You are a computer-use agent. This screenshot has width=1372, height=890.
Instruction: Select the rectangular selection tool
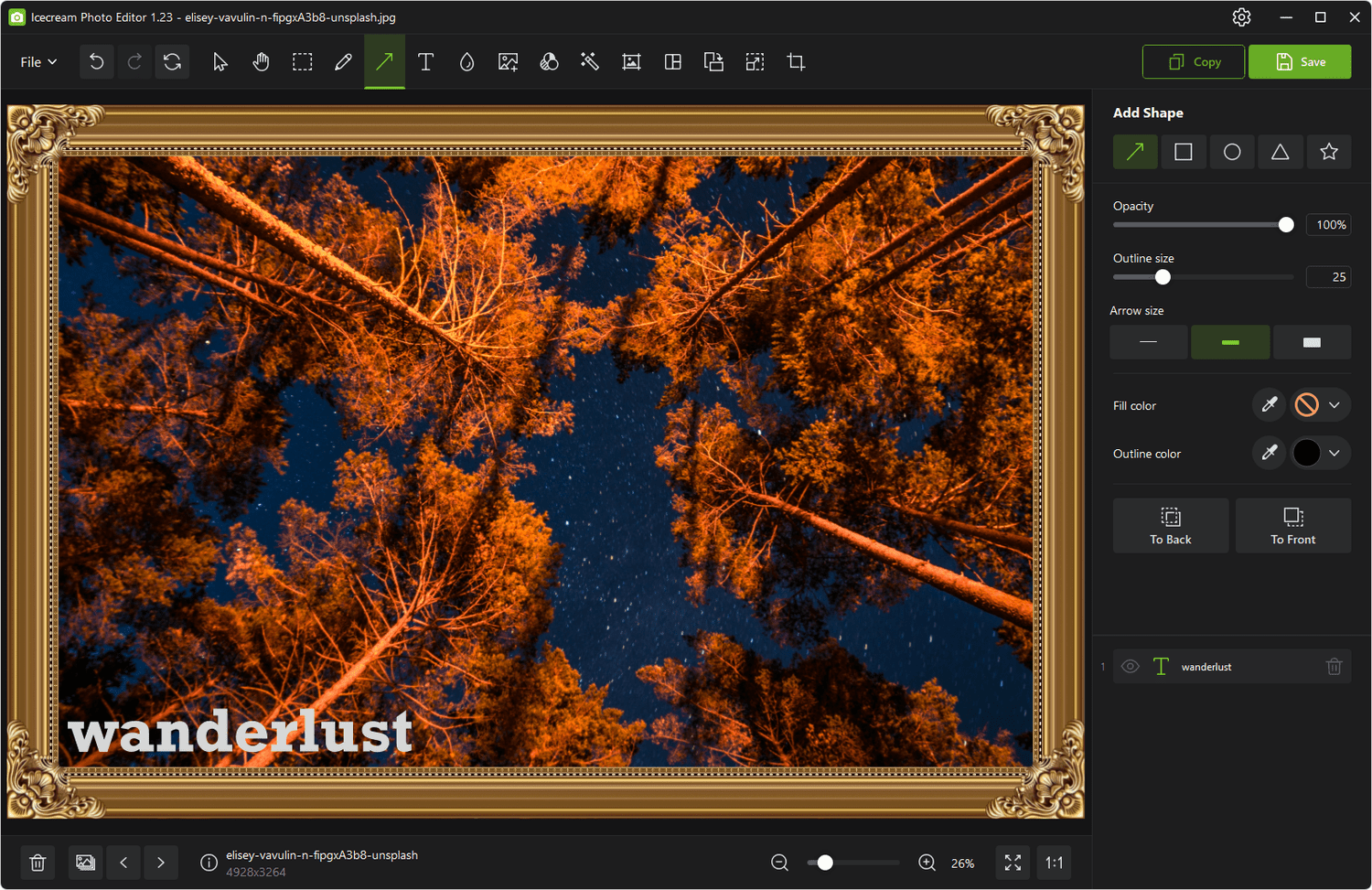[x=302, y=61]
